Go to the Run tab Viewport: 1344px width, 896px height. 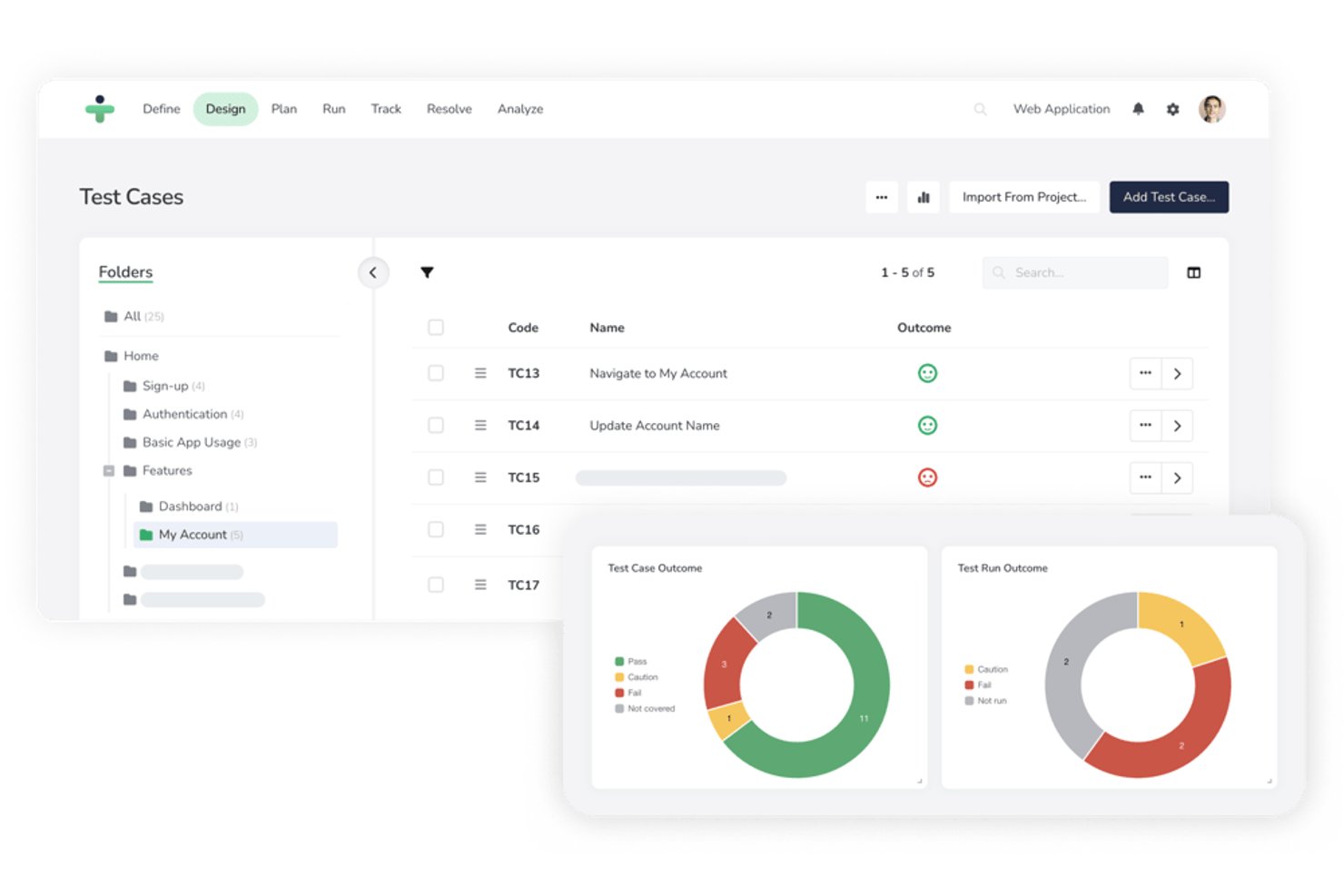(334, 109)
